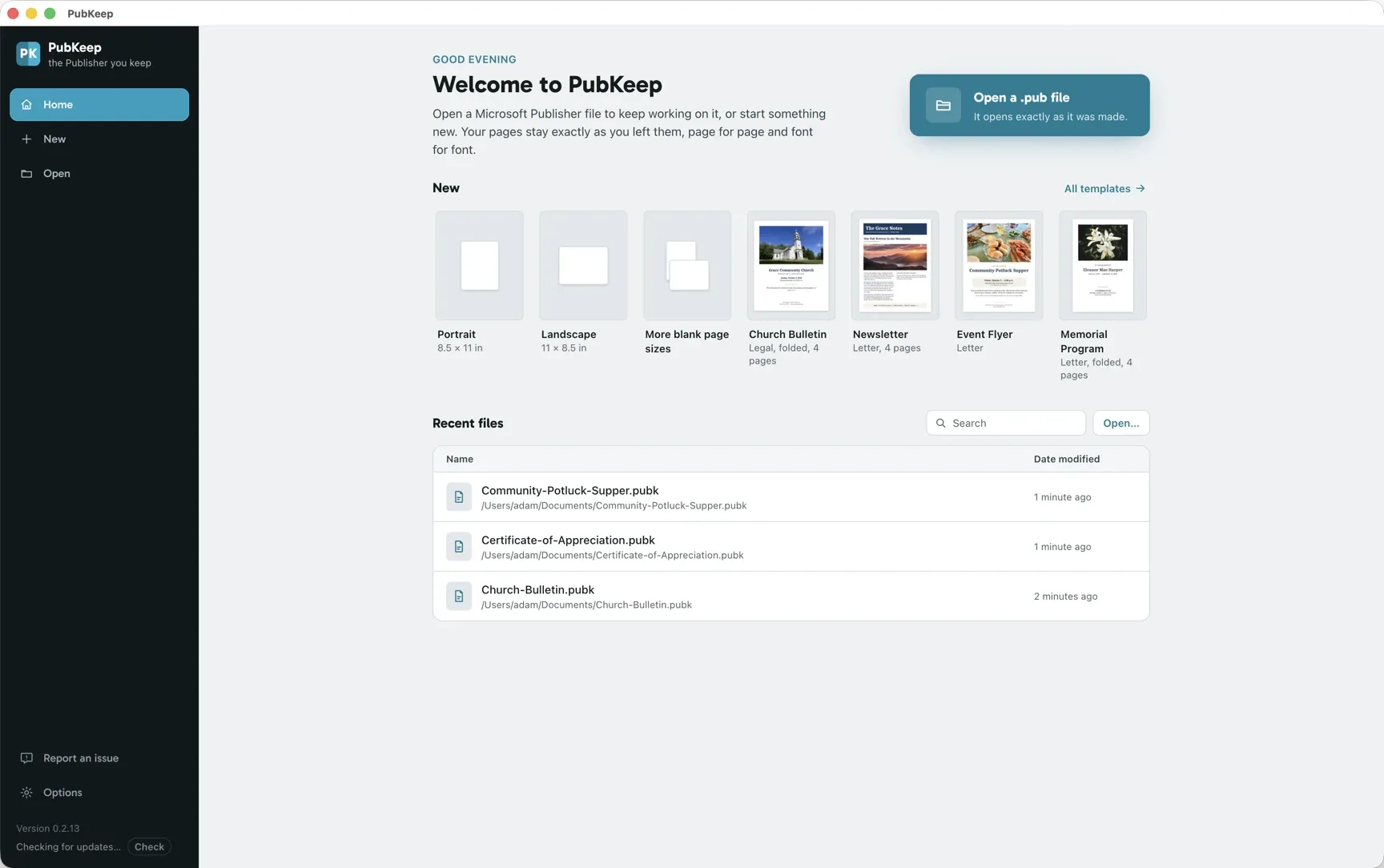Click the '2 minutes ago' date cell
Image resolution: width=1384 pixels, height=868 pixels.
(1066, 597)
